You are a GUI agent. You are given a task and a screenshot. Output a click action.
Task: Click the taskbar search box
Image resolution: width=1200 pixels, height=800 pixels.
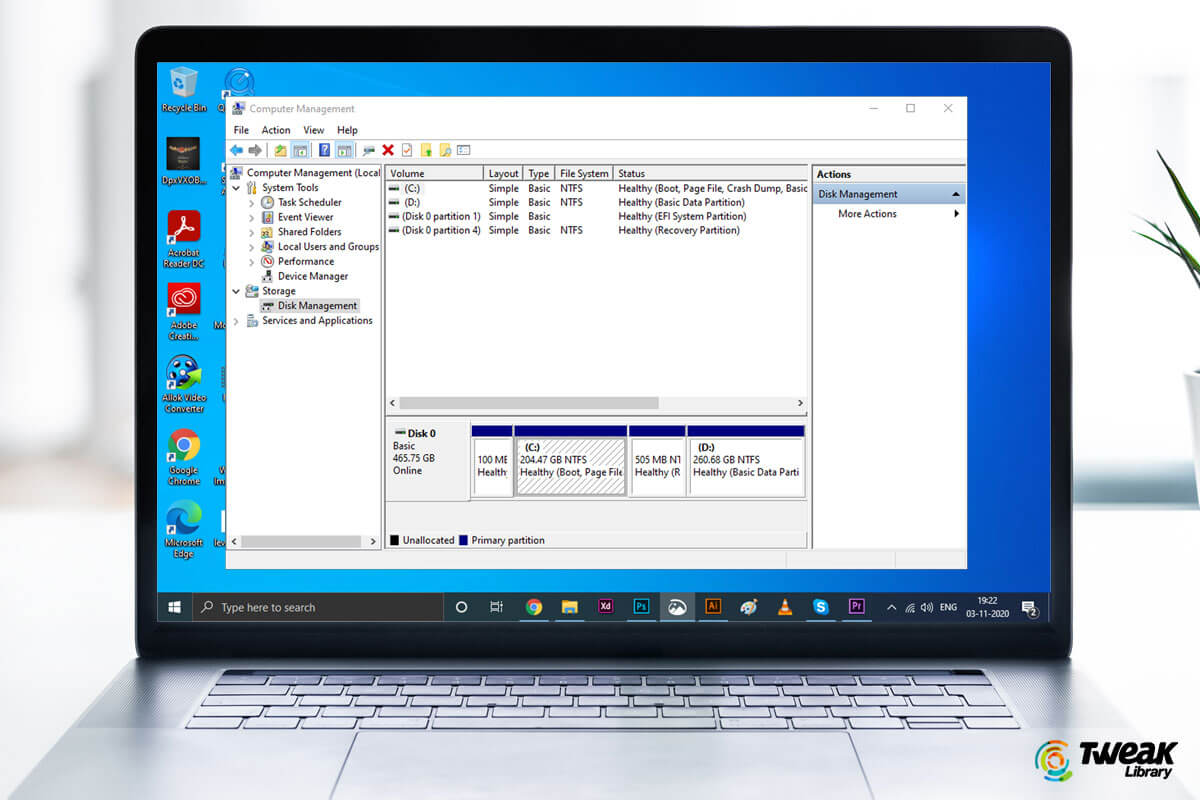[x=300, y=607]
